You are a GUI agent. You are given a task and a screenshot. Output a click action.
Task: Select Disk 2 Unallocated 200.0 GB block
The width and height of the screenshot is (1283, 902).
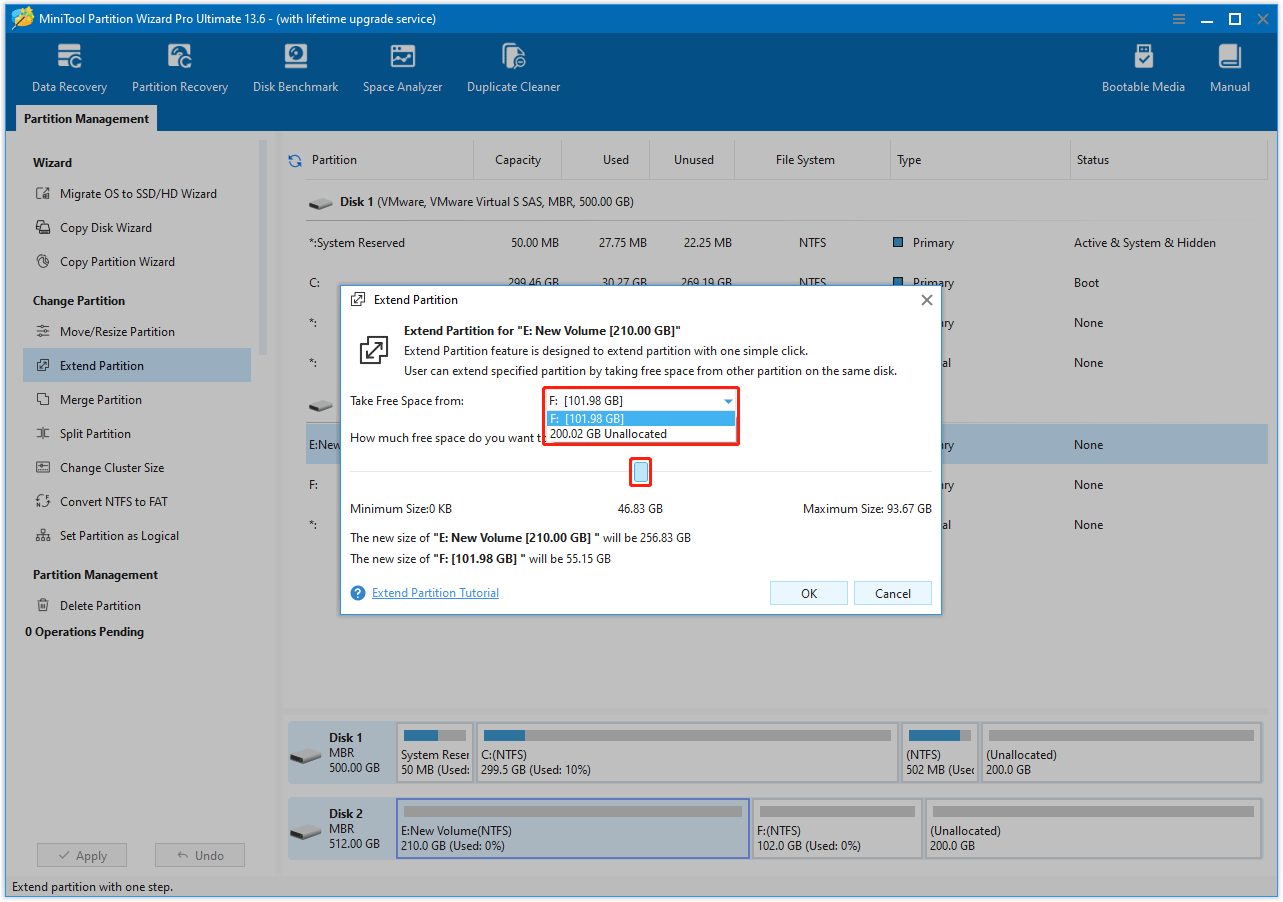1093,829
